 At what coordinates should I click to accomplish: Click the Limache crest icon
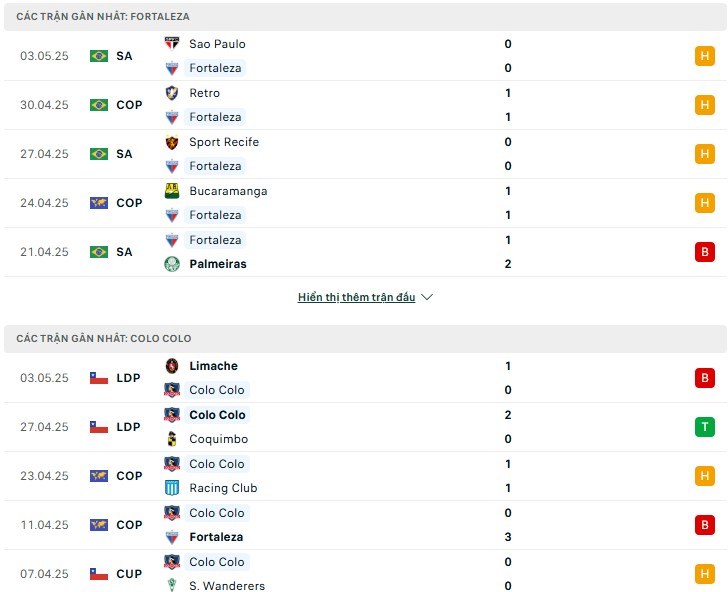point(172,366)
